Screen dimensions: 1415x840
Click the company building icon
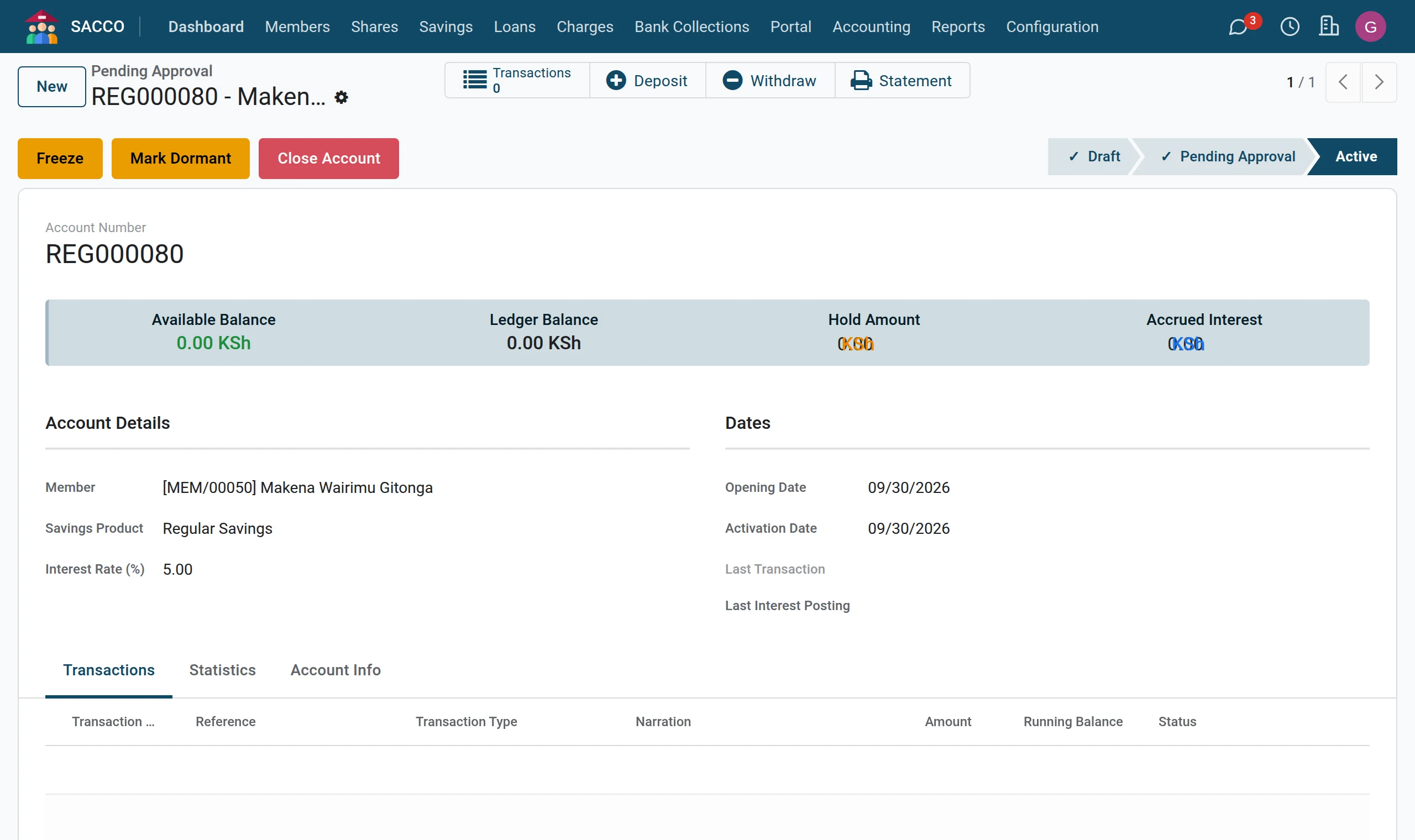click(x=1328, y=27)
